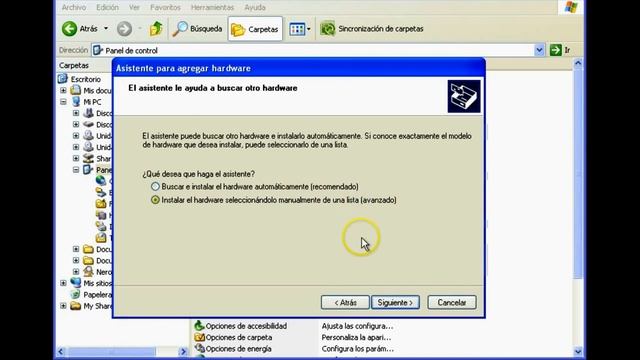Click the Panel de control tree icon
This screenshot has width=640, height=360.
click(88, 170)
